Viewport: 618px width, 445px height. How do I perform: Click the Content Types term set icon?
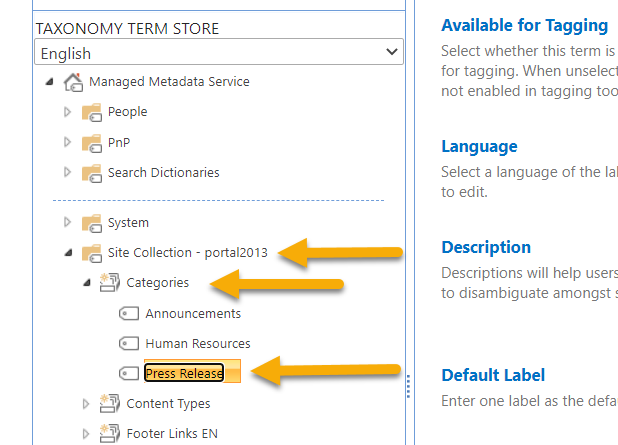(110, 404)
